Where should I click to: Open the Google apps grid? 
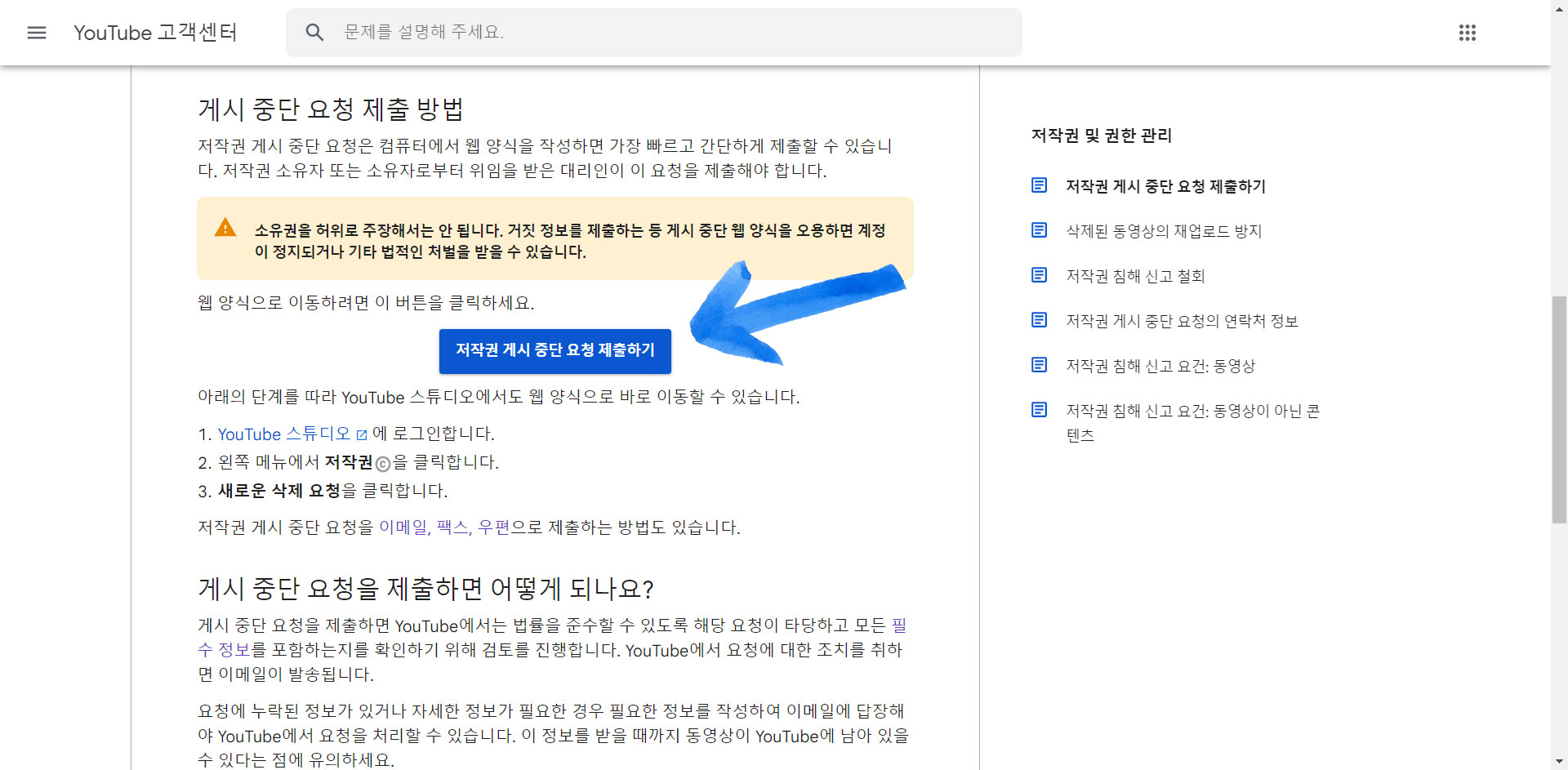(x=1468, y=33)
